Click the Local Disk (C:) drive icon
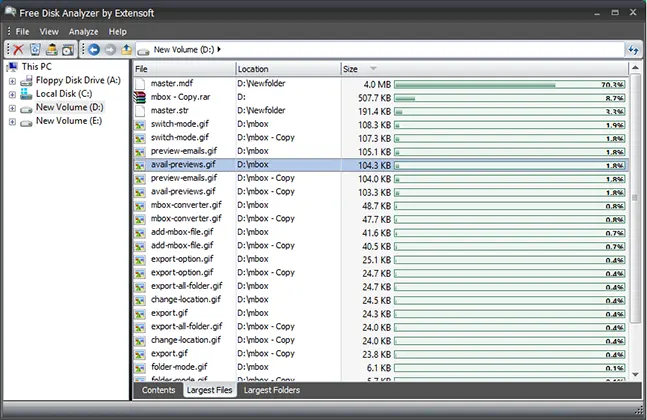 pyautogui.click(x=26, y=94)
